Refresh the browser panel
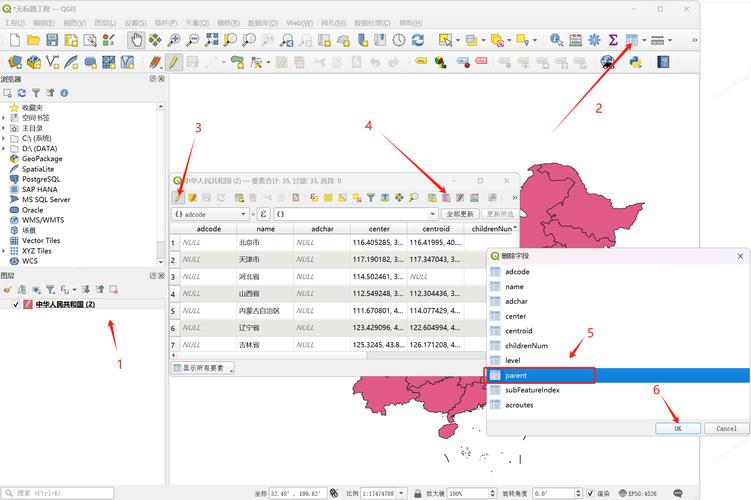The image size is (751, 500). (x=21, y=93)
